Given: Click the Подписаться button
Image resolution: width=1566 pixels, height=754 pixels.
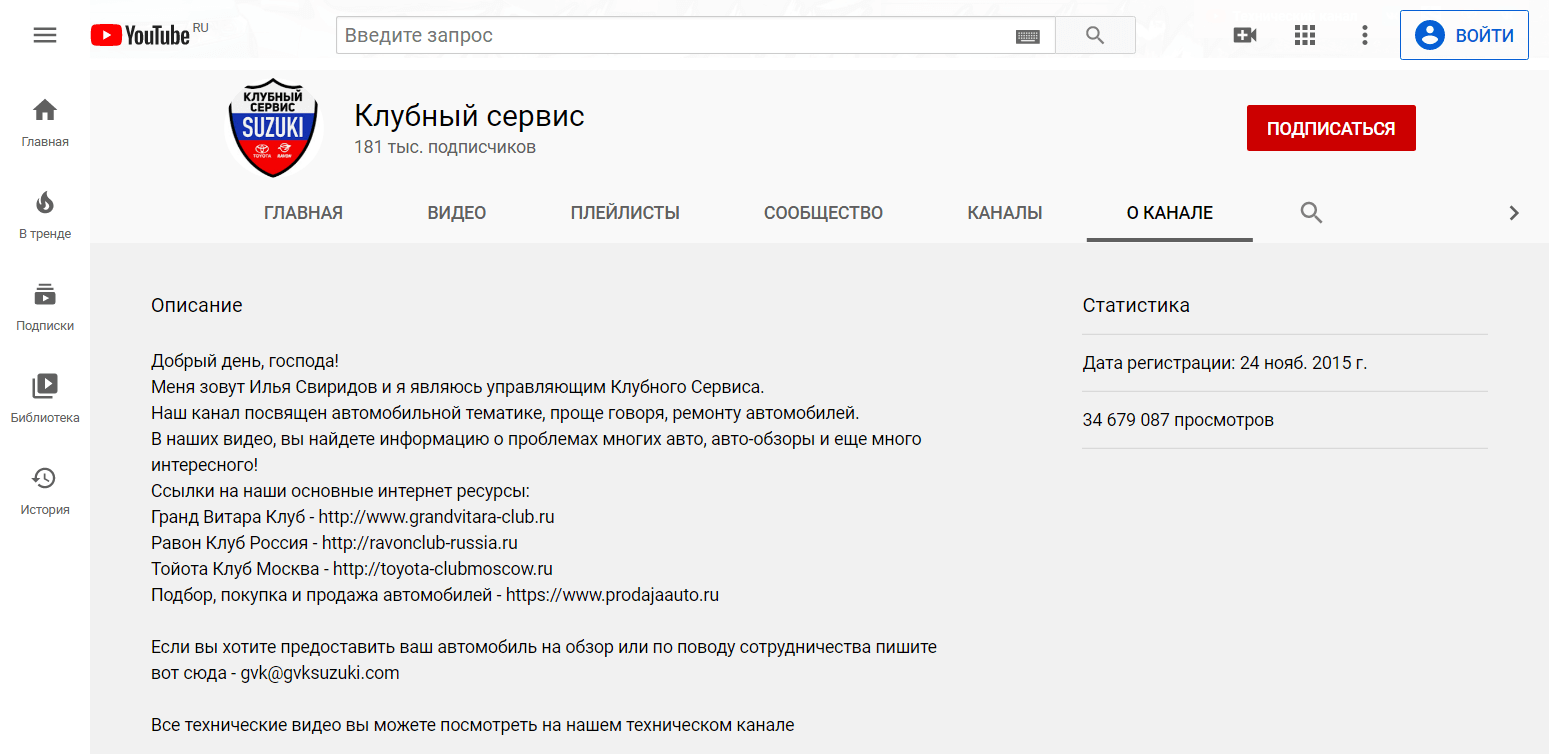Looking at the screenshot, I should click(1330, 128).
